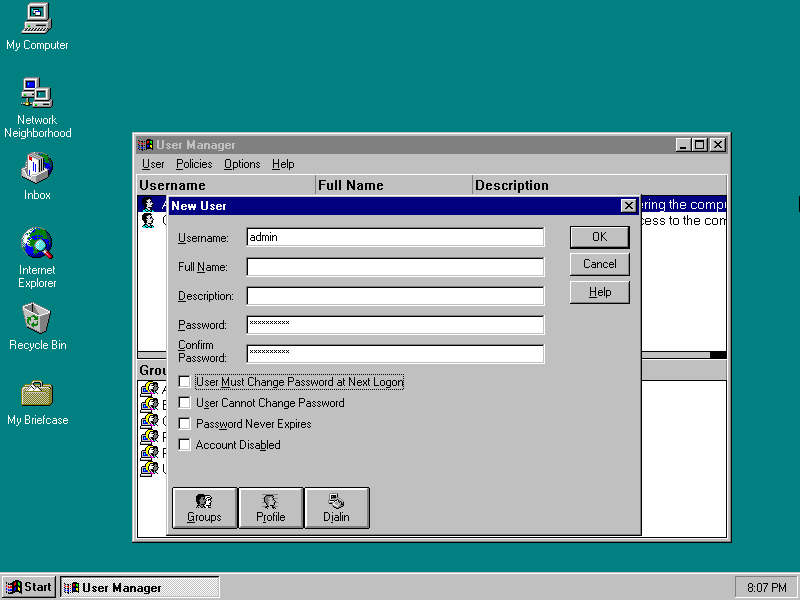The width and height of the screenshot is (800, 600).
Task: Open the Help menu in User Manager
Action: coord(283,164)
